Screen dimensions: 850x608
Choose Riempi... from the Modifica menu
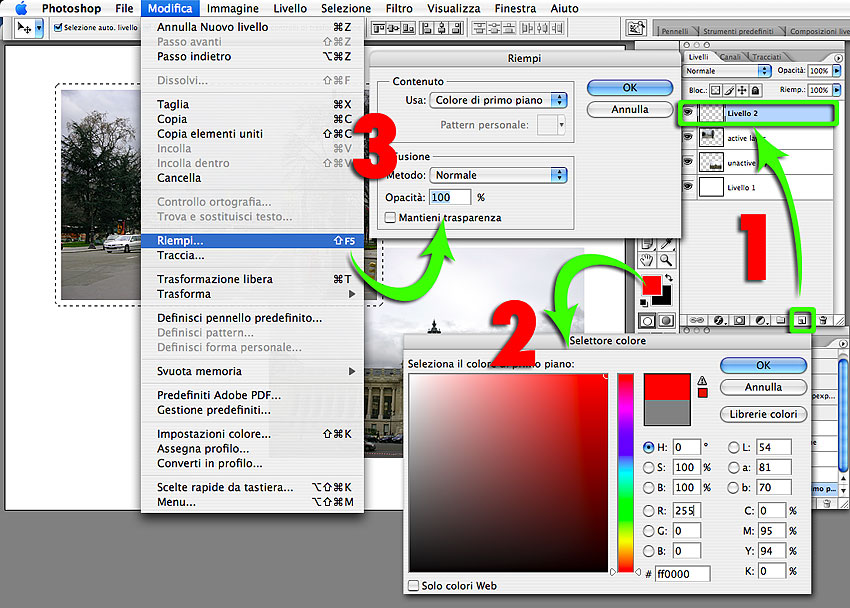pos(253,241)
